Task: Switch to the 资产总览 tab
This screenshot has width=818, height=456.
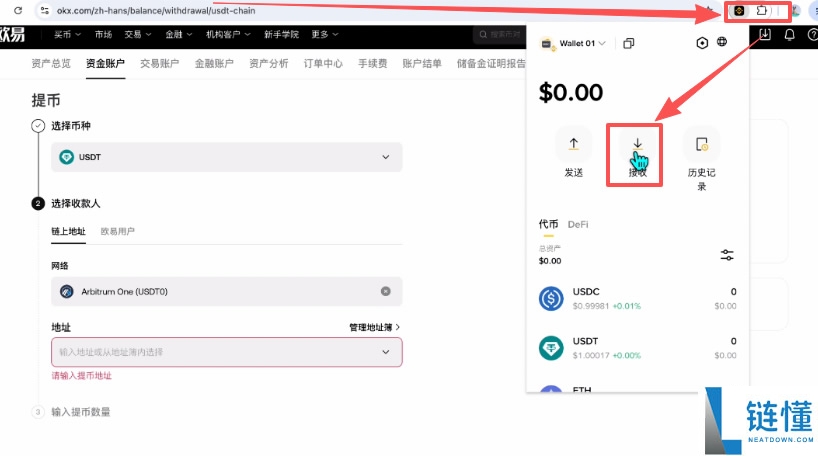Action: click(x=51, y=64)
